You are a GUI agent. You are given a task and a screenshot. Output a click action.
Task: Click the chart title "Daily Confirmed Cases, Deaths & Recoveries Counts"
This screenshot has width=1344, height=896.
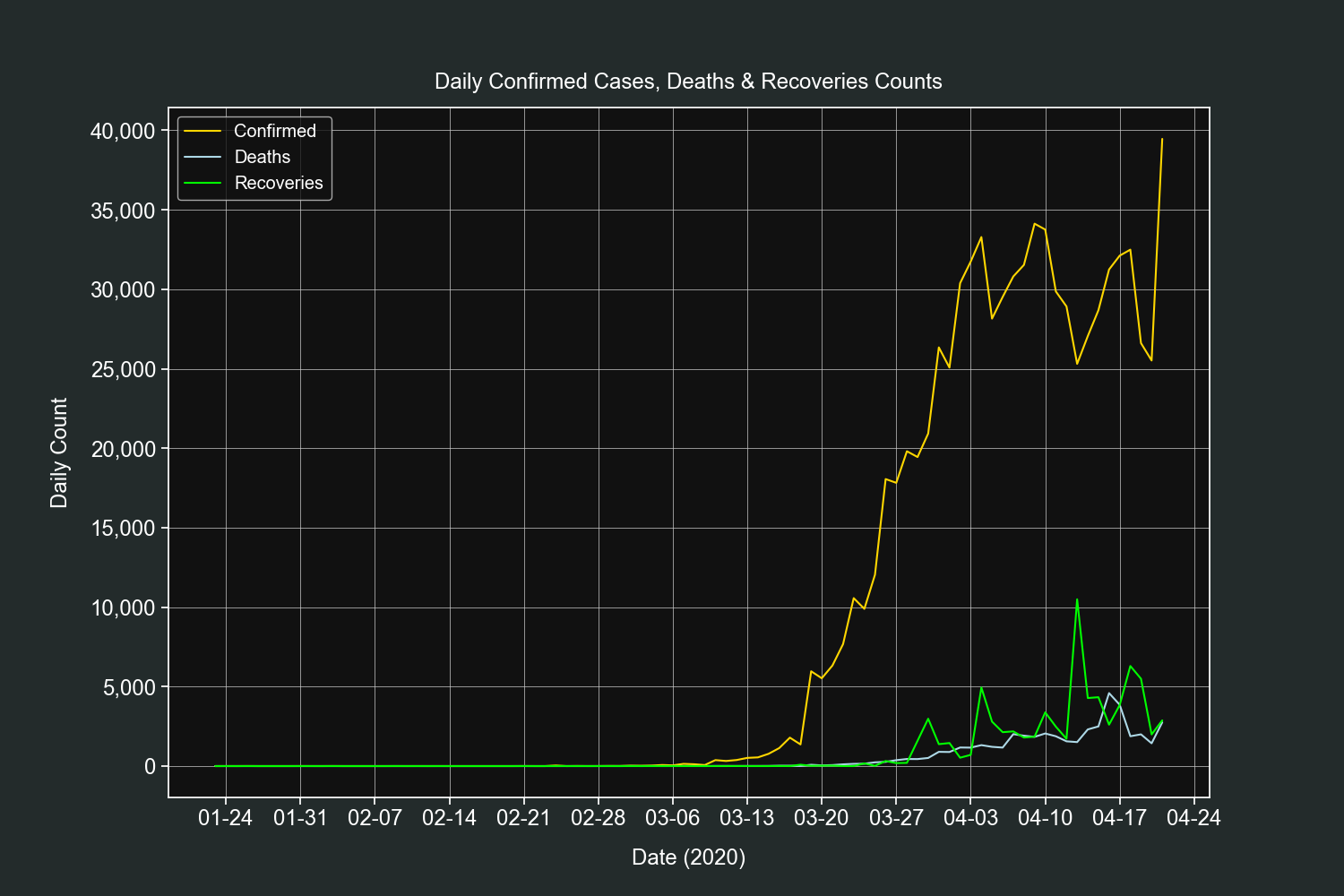click(x=688, y=82)
